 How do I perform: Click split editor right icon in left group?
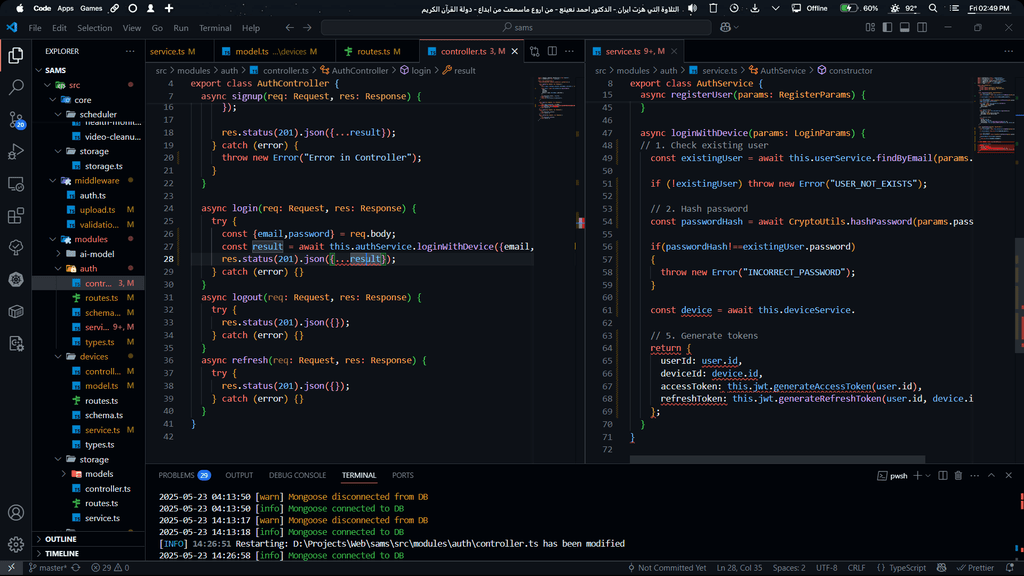pyautogui.click(x=552, y=51)
